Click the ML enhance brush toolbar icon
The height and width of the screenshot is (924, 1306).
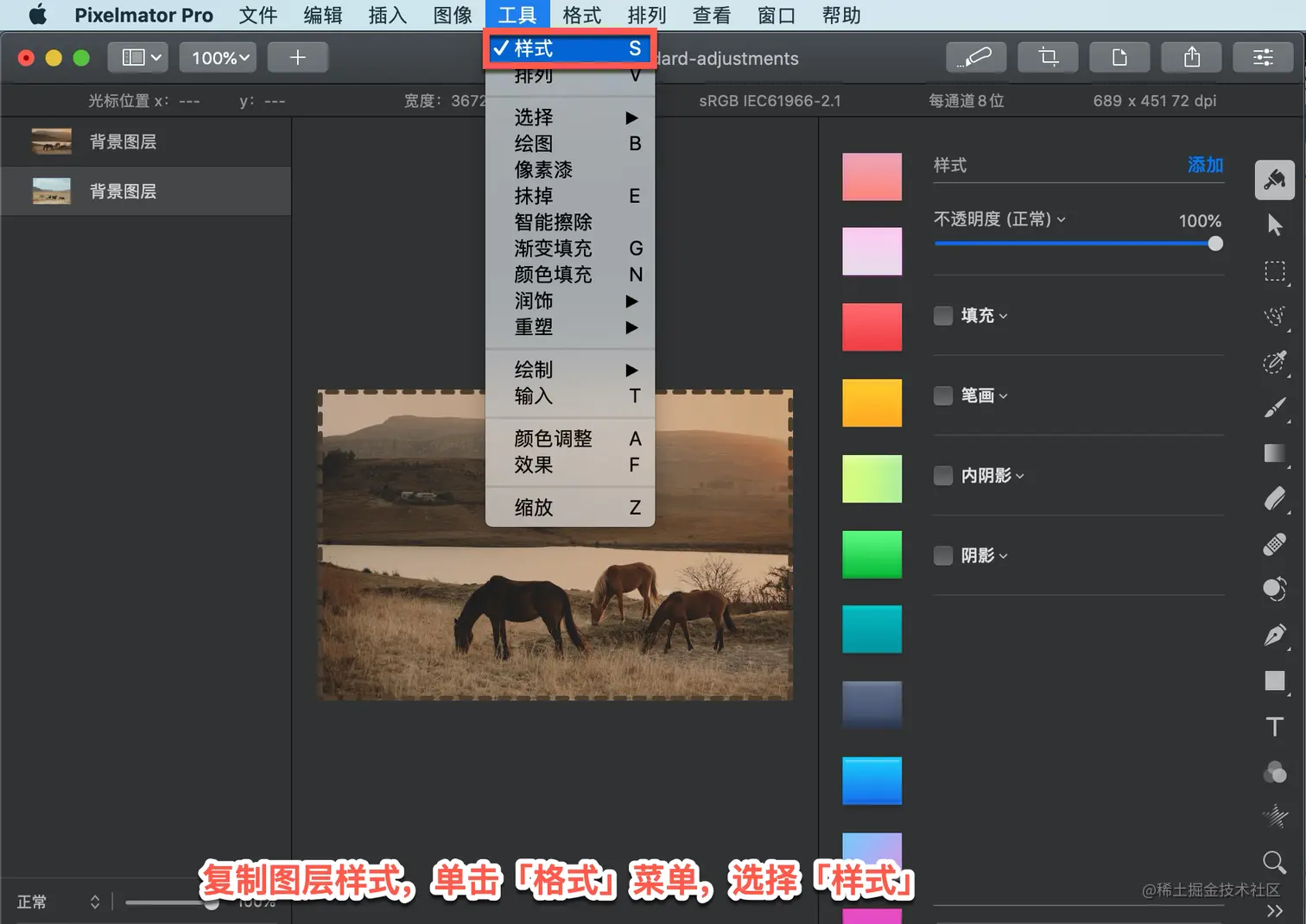[x=977, y=57]
